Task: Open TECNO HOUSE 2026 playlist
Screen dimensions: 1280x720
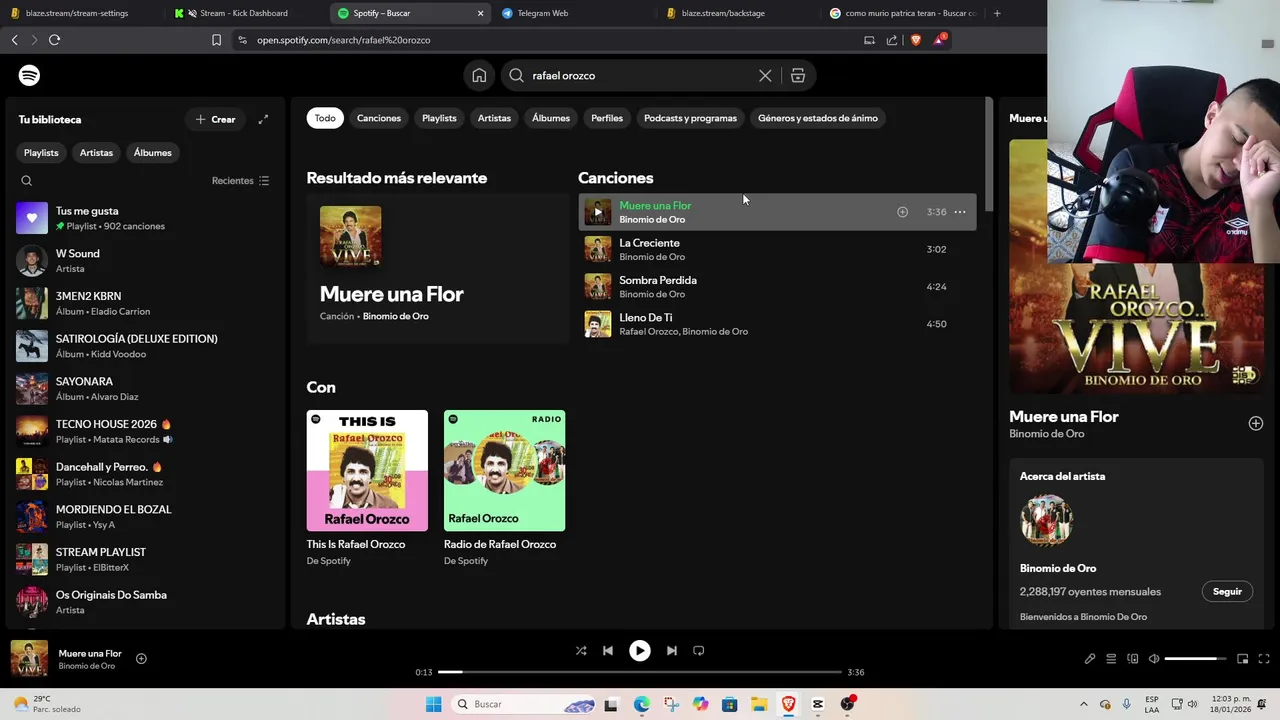Action: coord(144,431)
